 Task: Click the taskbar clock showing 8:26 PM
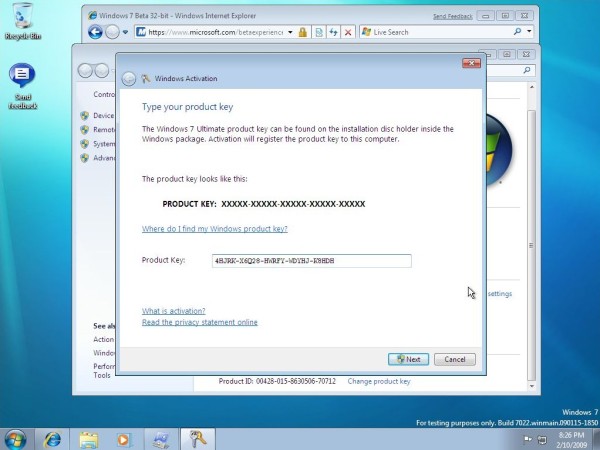[x=571, y=440]
